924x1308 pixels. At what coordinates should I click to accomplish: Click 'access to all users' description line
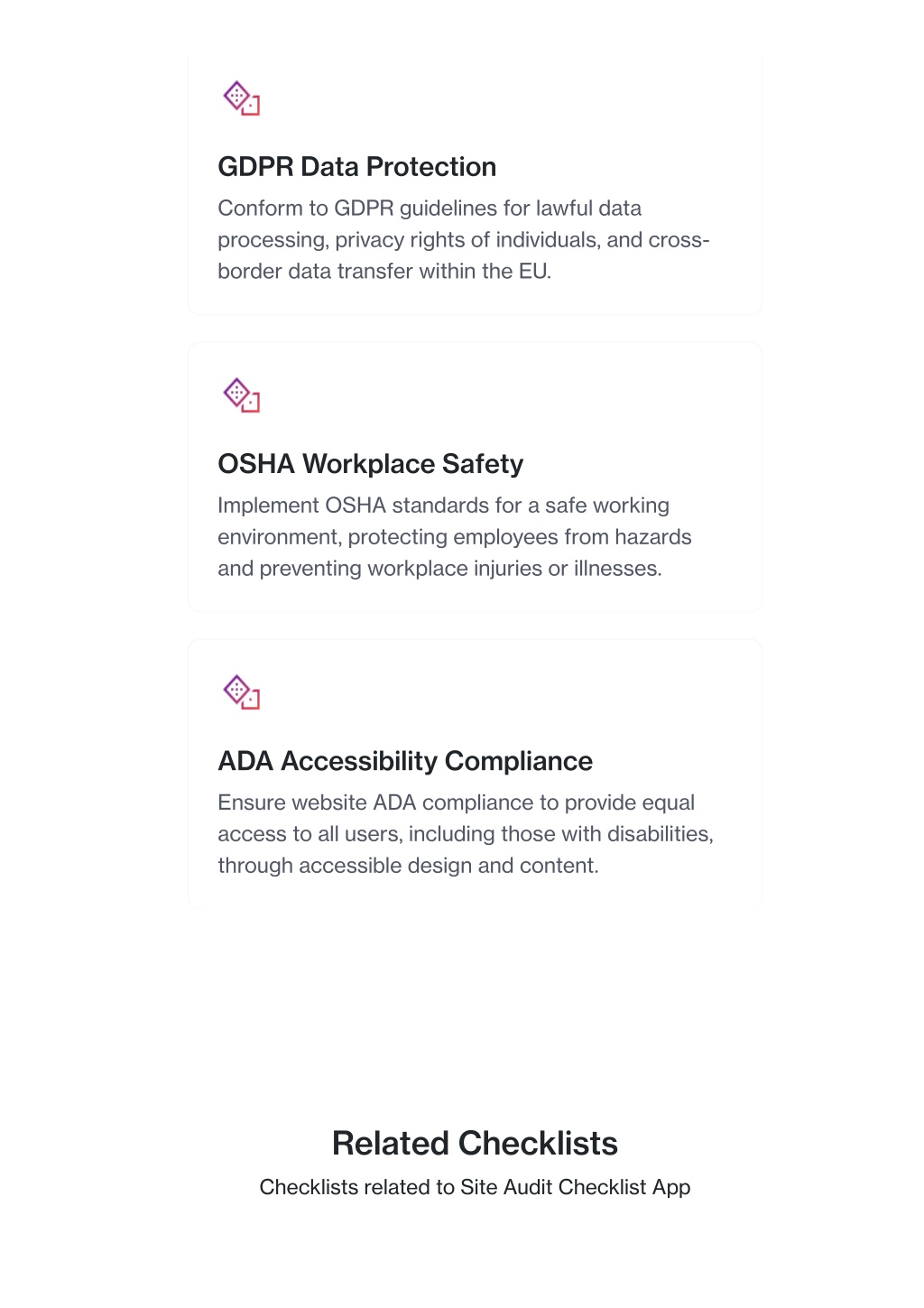(x=466, y=834)
